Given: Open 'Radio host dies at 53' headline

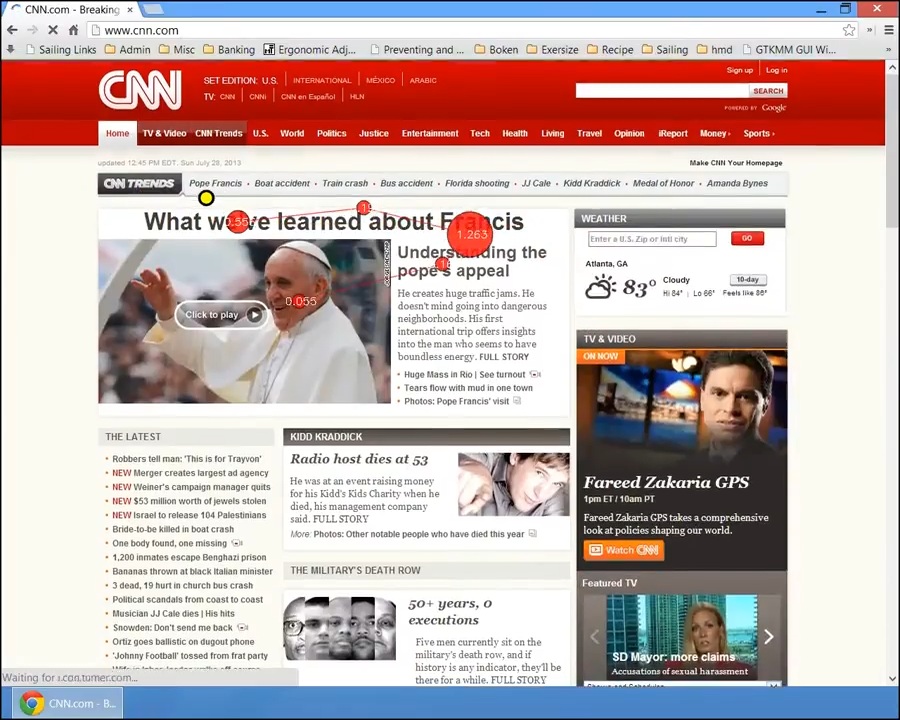Looking at the screenshot, I should pyautogui.click(x=359, y=459).
